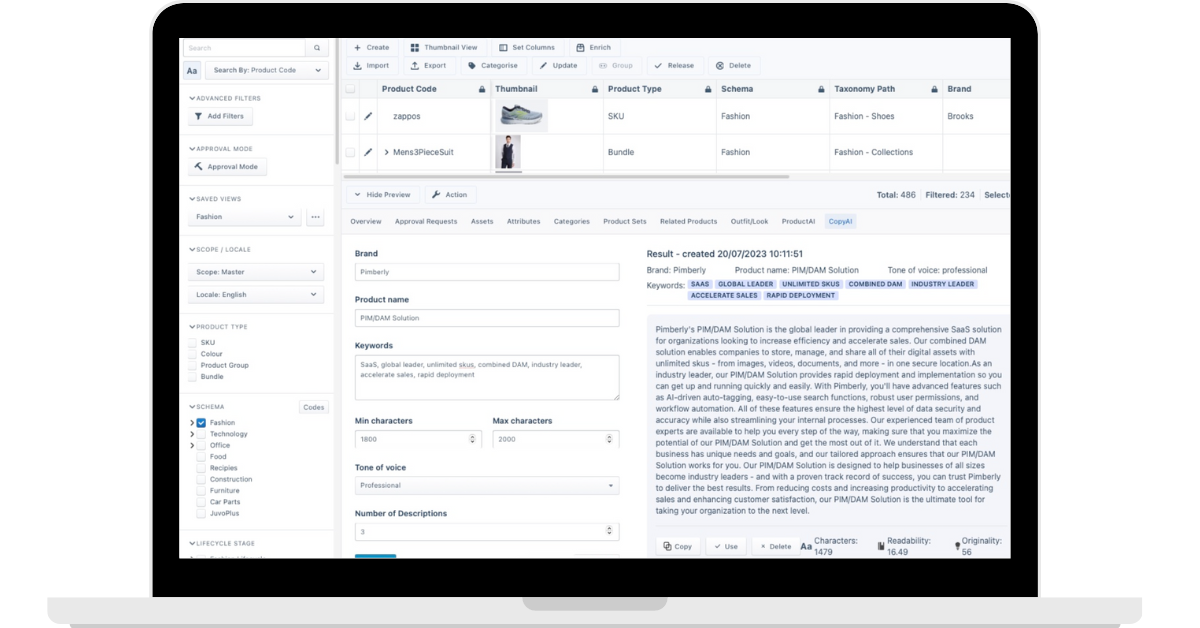Click Use on the generated result
Viewport: 1200px width, 628px height.
[726, 546]
